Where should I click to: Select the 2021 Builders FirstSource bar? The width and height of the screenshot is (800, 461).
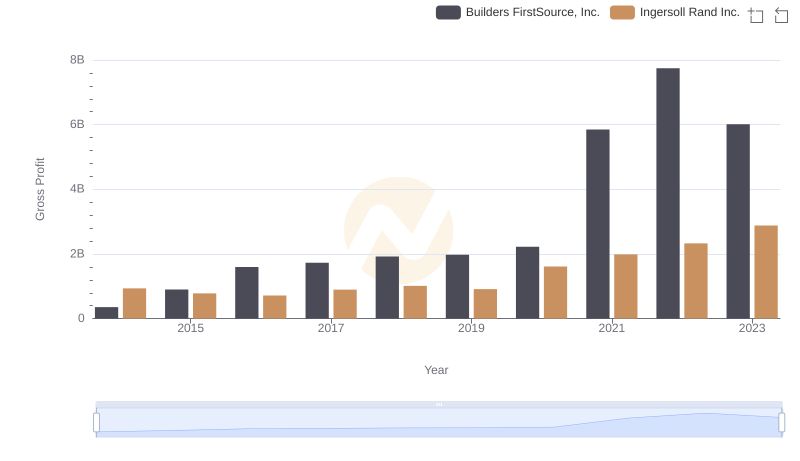pyautogui.click(x=597, y=224)
